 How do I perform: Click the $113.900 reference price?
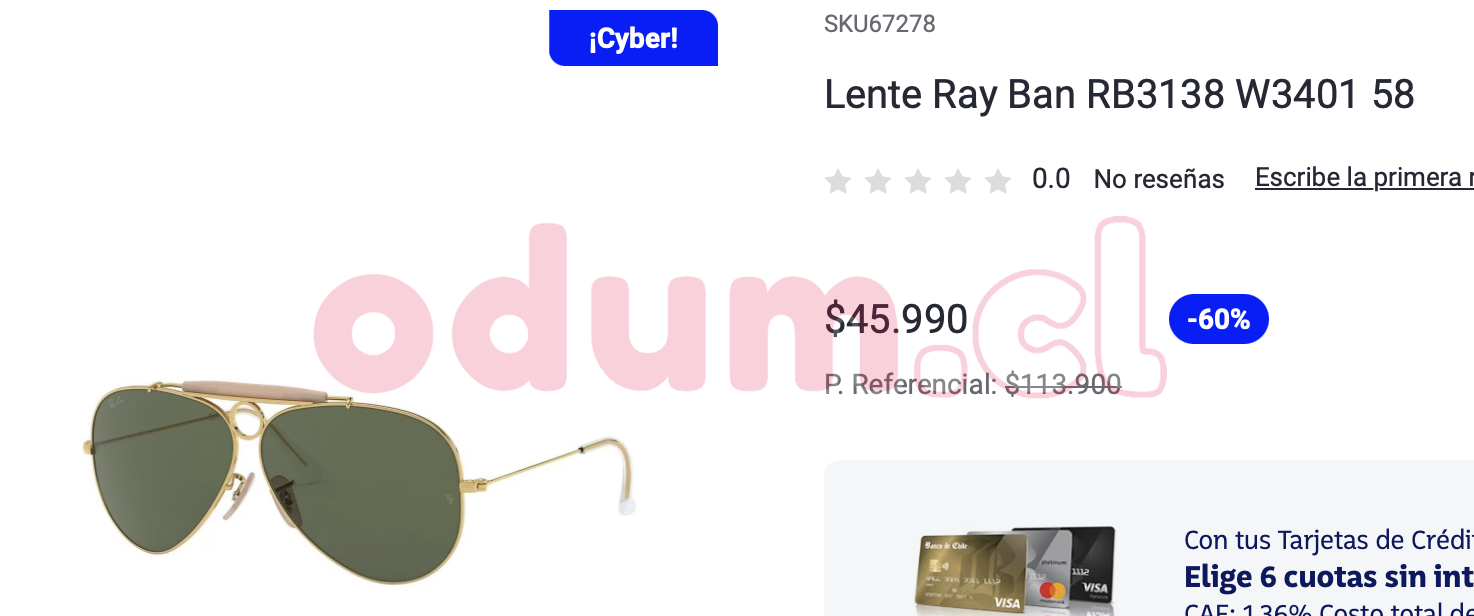pos(1063,384)
